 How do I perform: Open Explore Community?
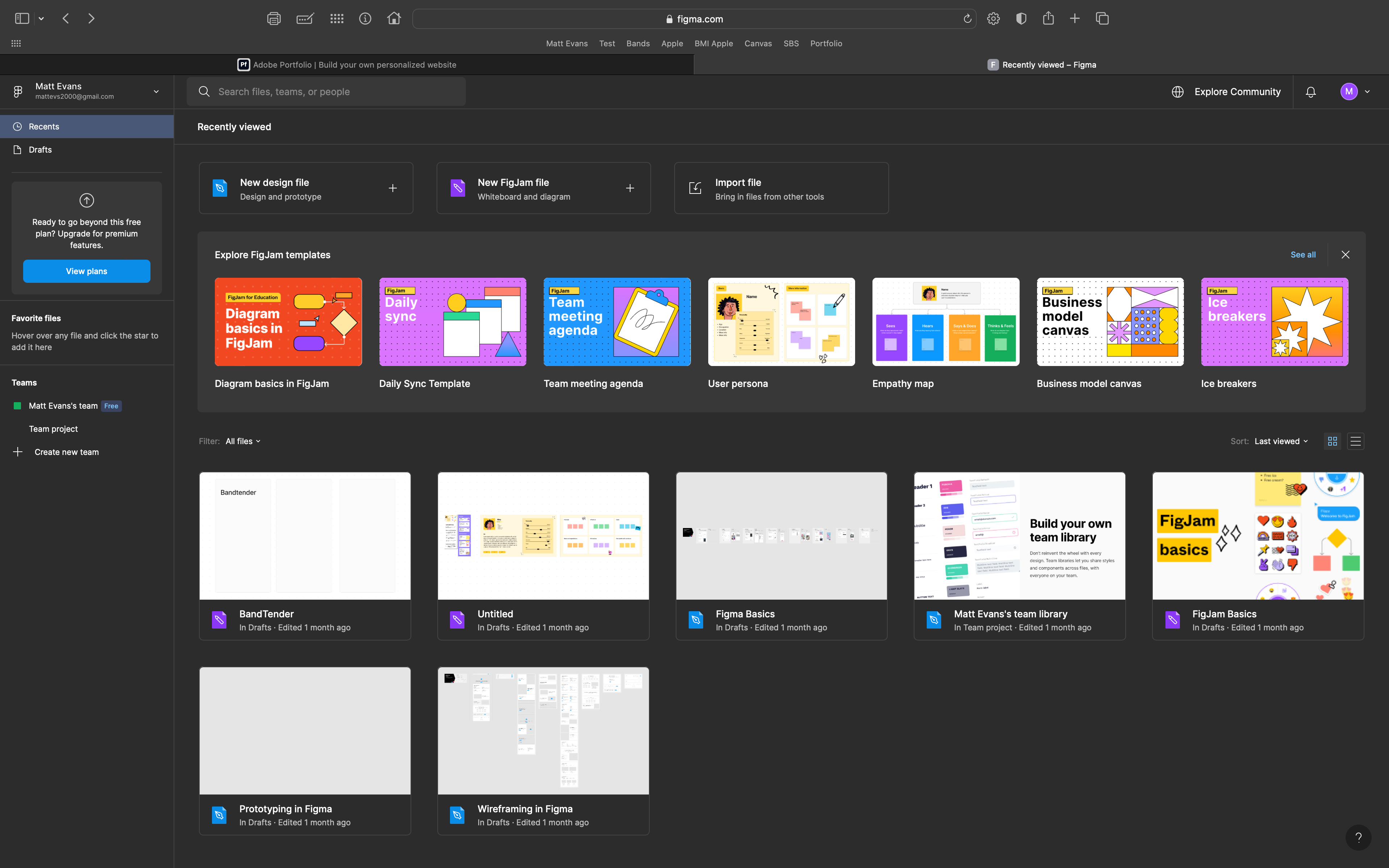pos(1226,92)
